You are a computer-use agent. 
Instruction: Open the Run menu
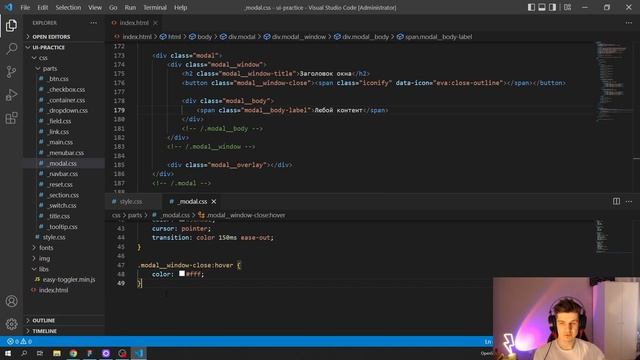pos(130,7)
